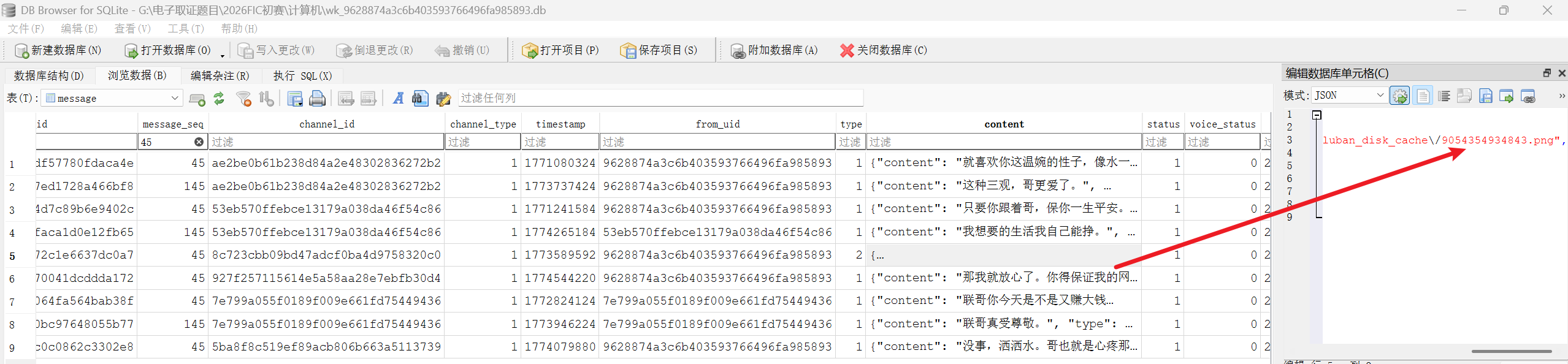Collapse the JSON fold marker at line 1
The height and width of the screenshot is (364, 1568).
pyautogui.click(x=1317, y=115)
